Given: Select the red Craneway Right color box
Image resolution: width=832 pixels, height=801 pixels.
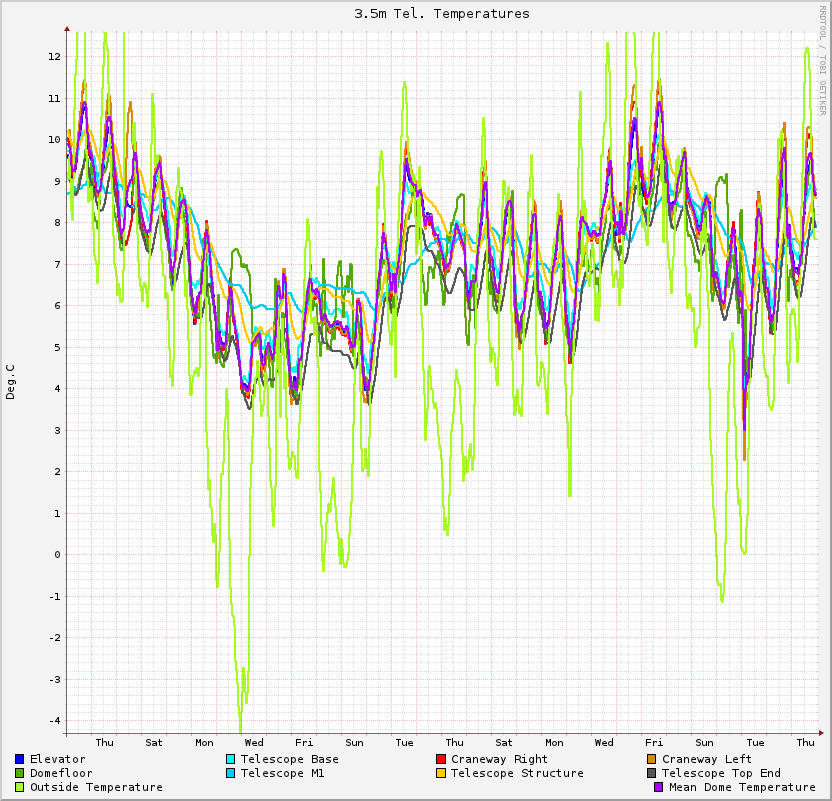Looking at the screenshot, I should [x=441, y=759].
